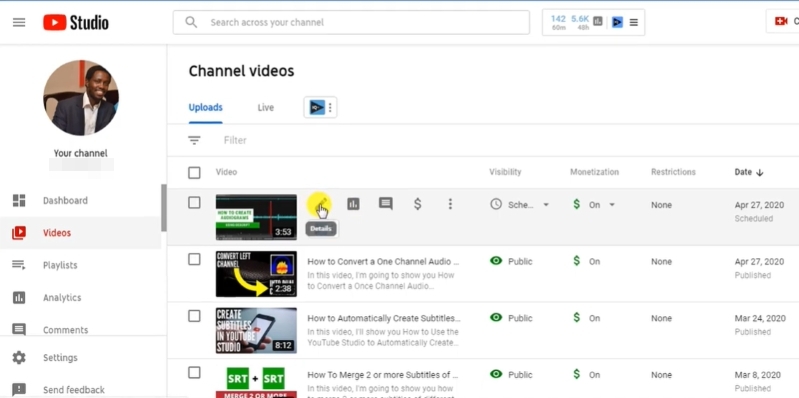The image size is (799, 398).
Task: Click the 5.6K 48h stat
Action: [x=580, y=22]
